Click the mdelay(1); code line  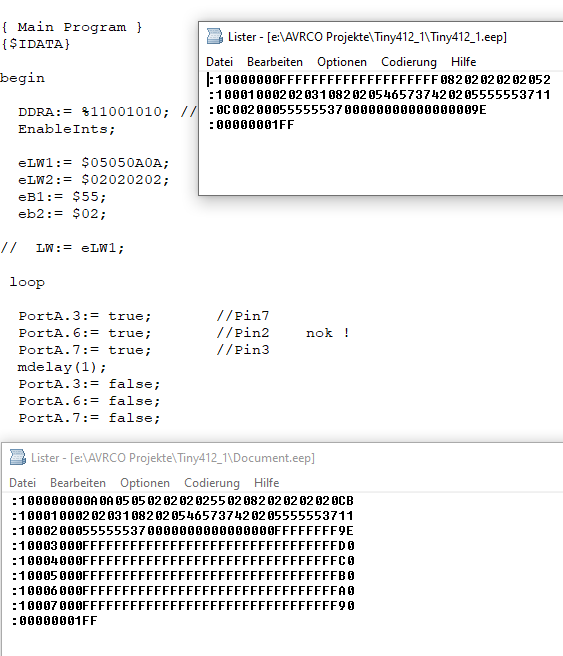pos(62,367)
